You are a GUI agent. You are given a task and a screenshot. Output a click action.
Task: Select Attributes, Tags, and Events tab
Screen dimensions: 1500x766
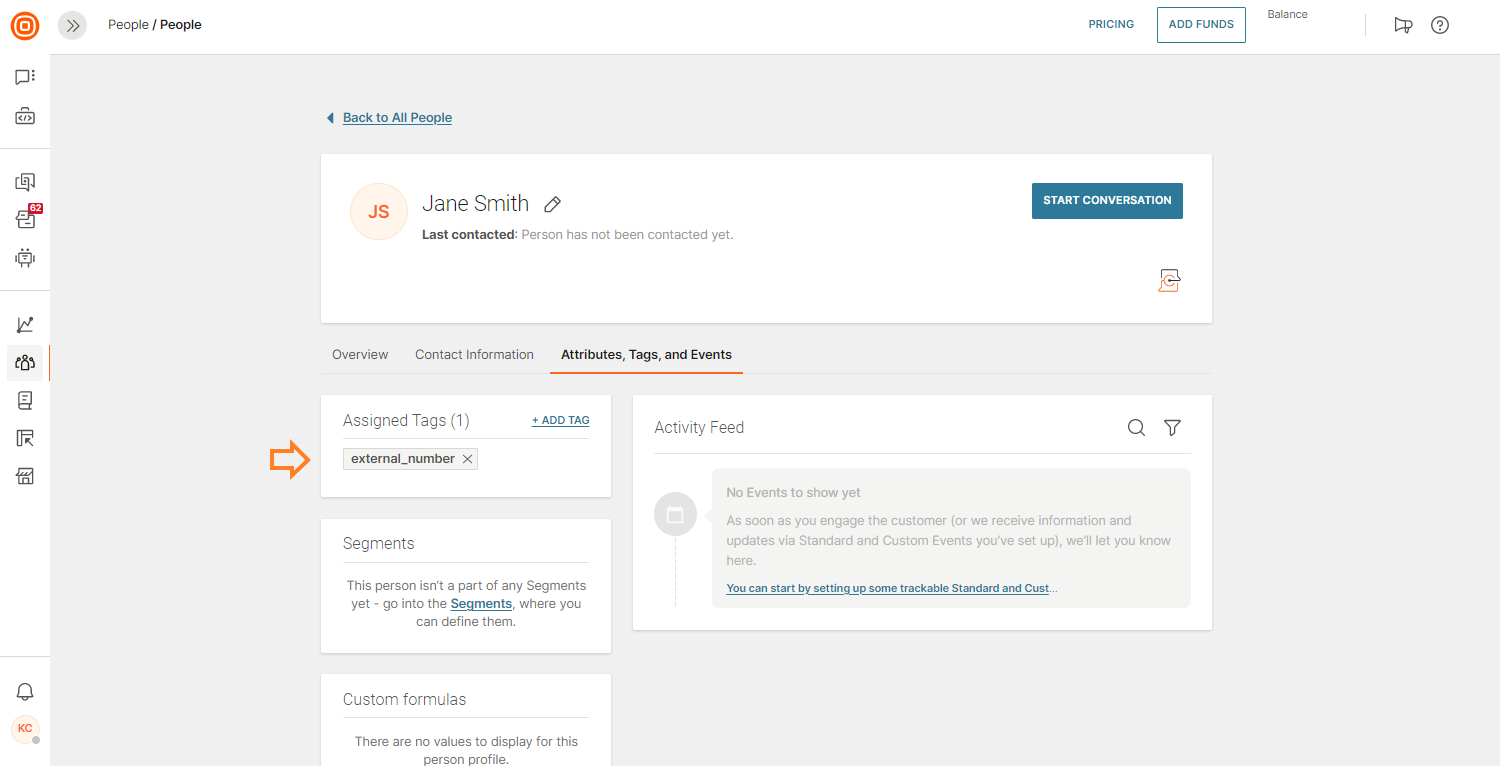tap(646, 355)
